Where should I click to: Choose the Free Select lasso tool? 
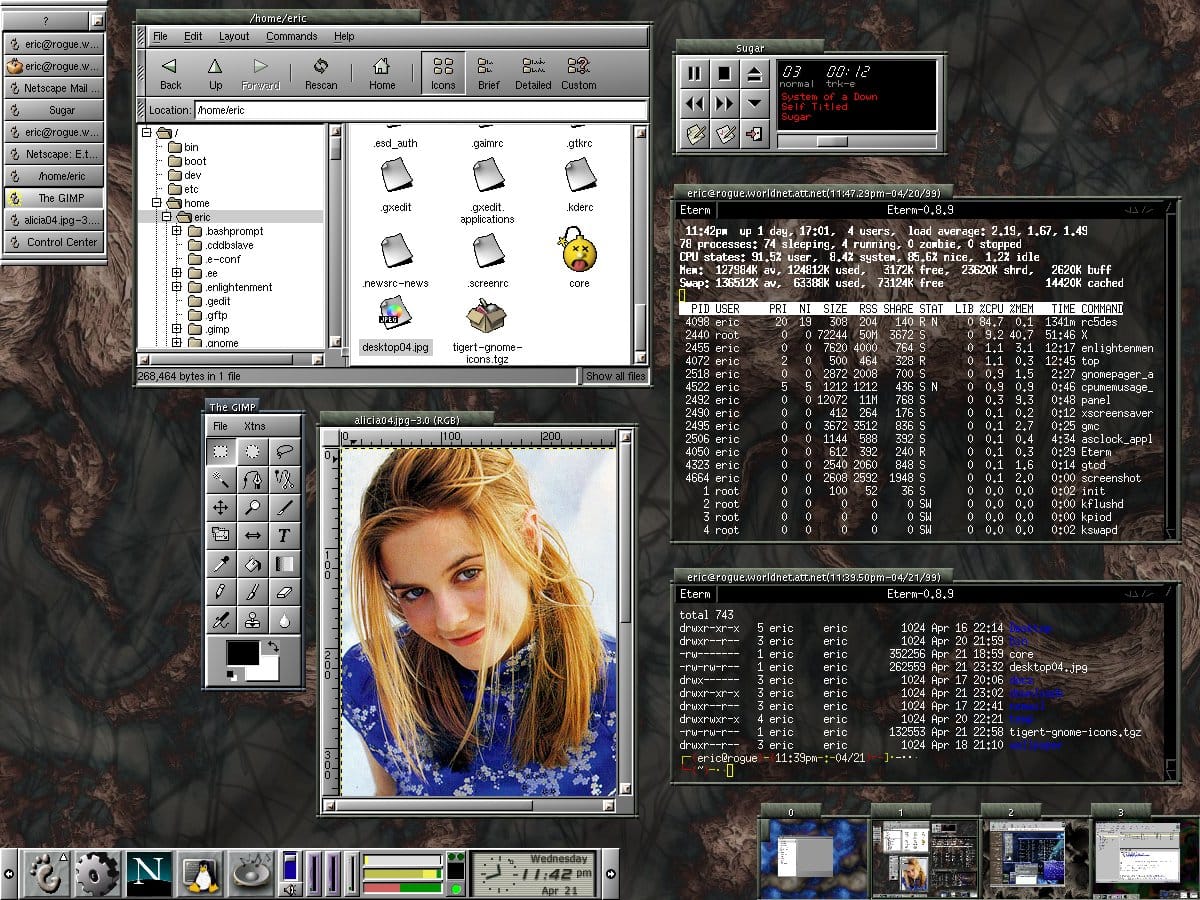point(285,452)
